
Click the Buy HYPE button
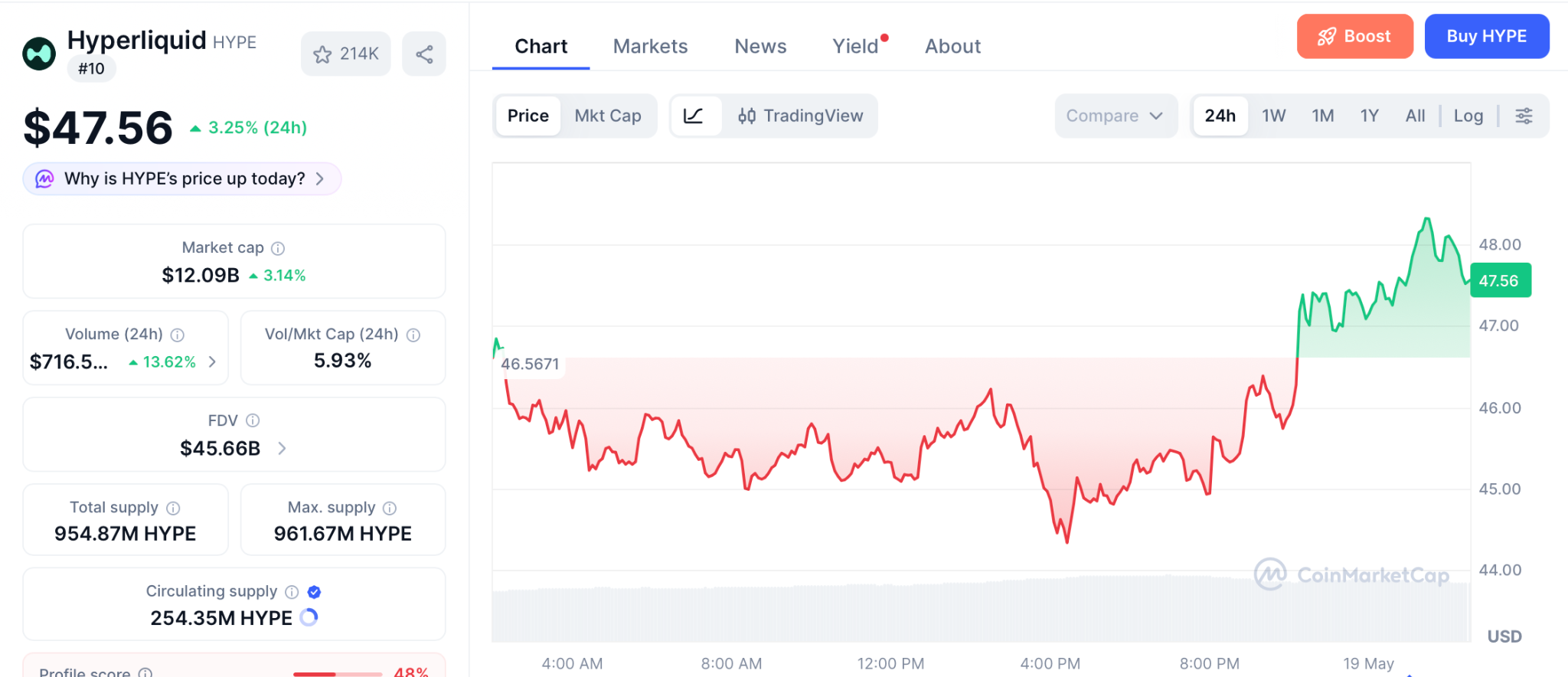1487,36
